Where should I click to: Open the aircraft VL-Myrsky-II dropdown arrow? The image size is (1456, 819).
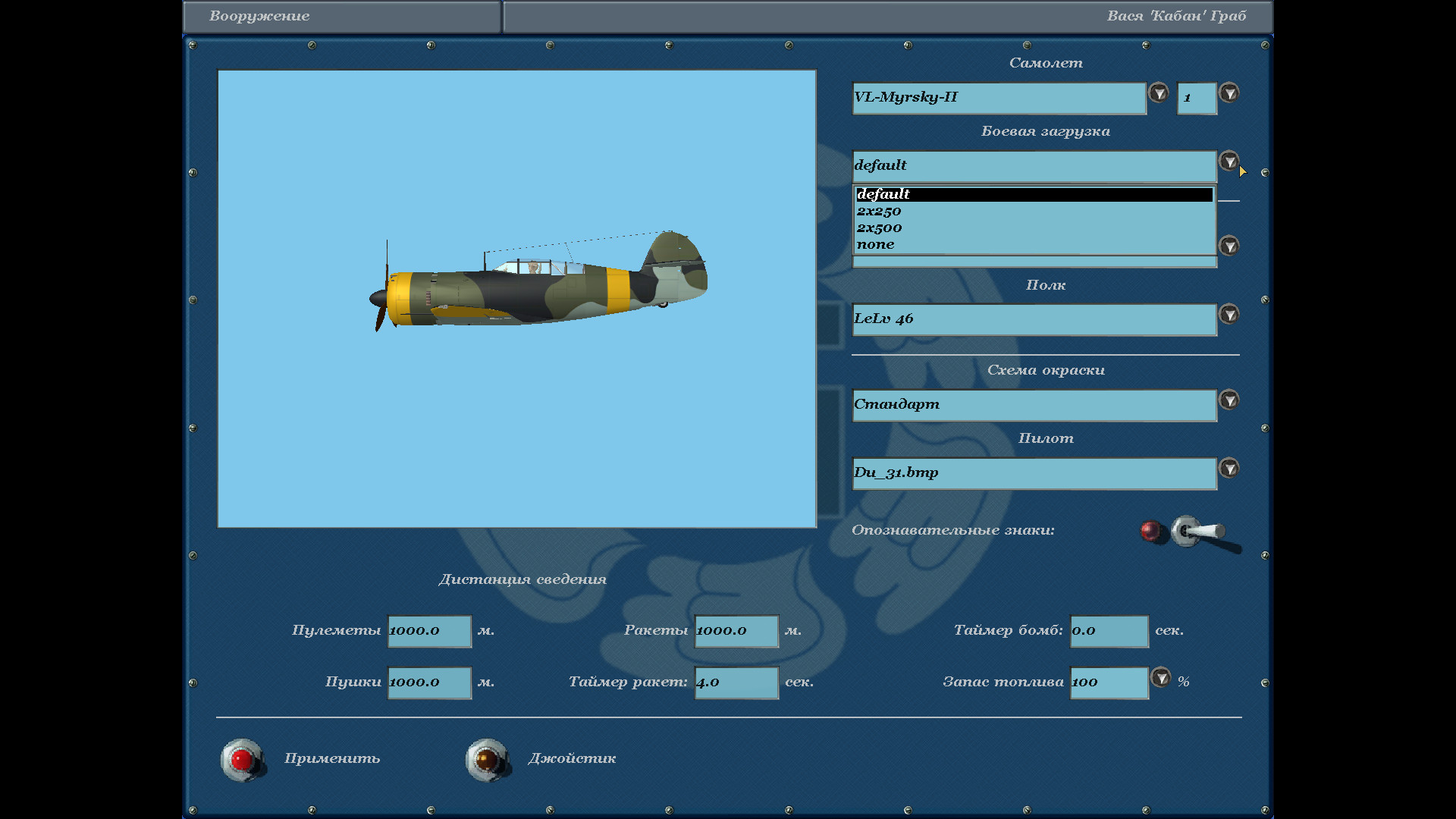tap(1158, 93)
